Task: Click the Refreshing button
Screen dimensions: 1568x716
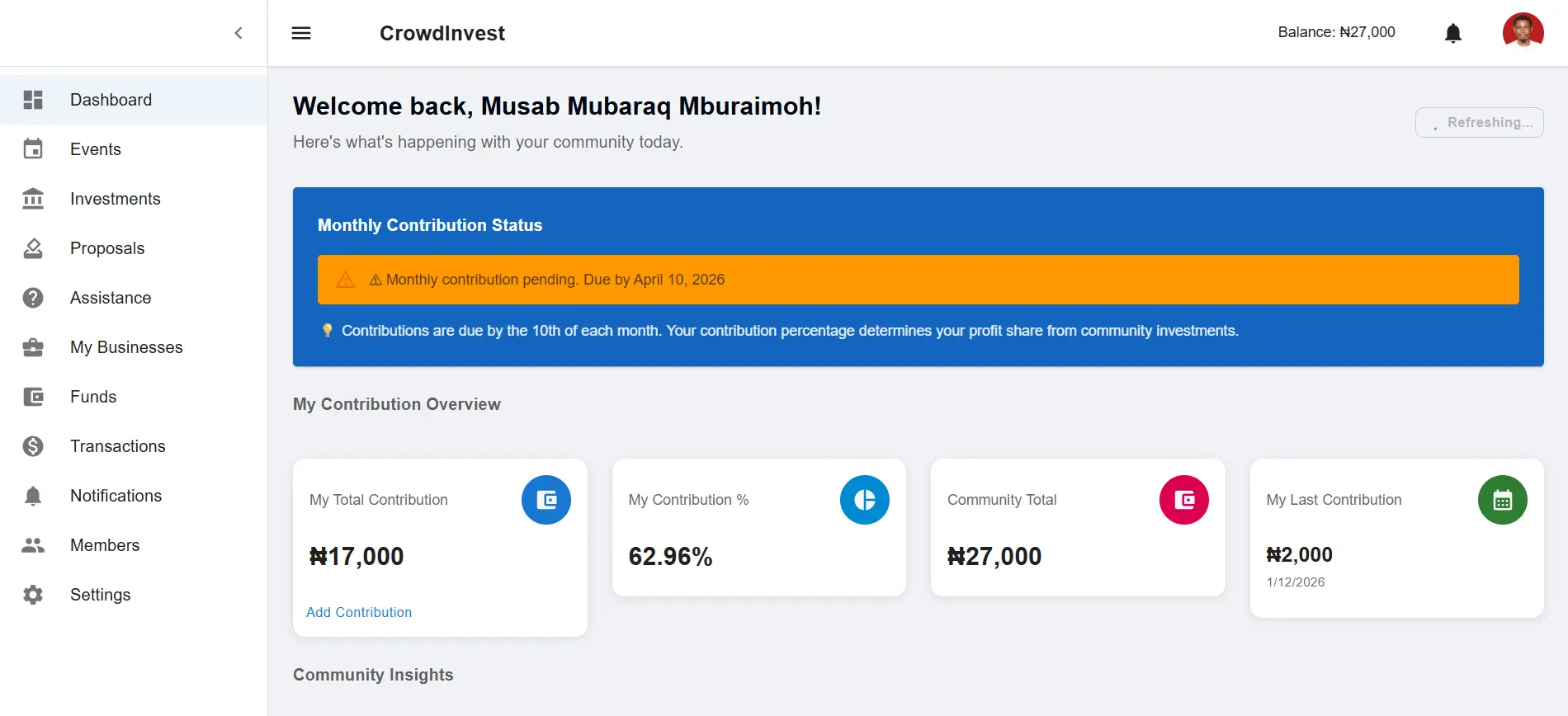Action: pyautogui.click(x=1480, y=122)
